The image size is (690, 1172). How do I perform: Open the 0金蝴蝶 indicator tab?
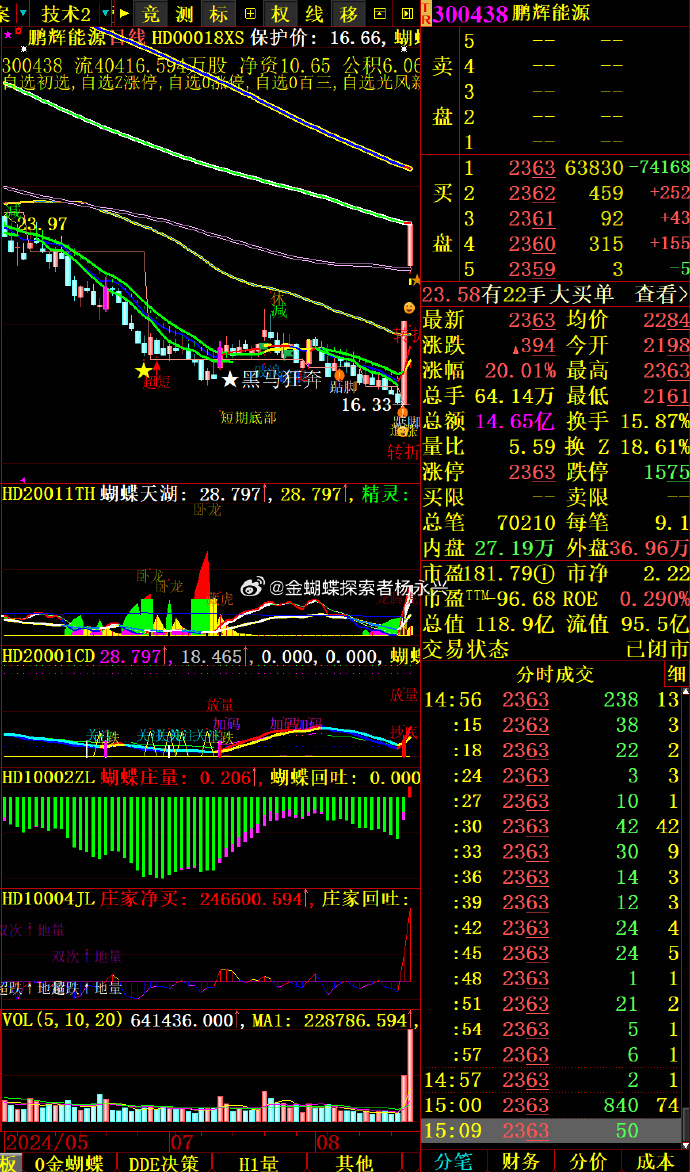click(69, 1163)
